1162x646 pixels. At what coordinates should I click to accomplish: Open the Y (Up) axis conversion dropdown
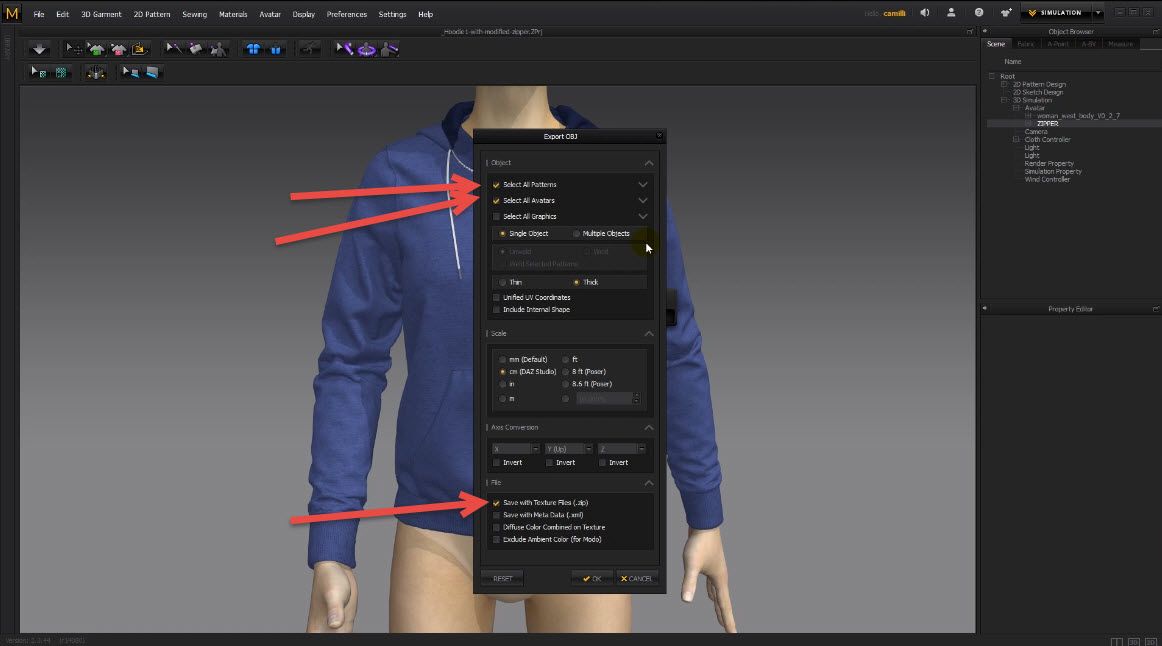pos(588,448)
